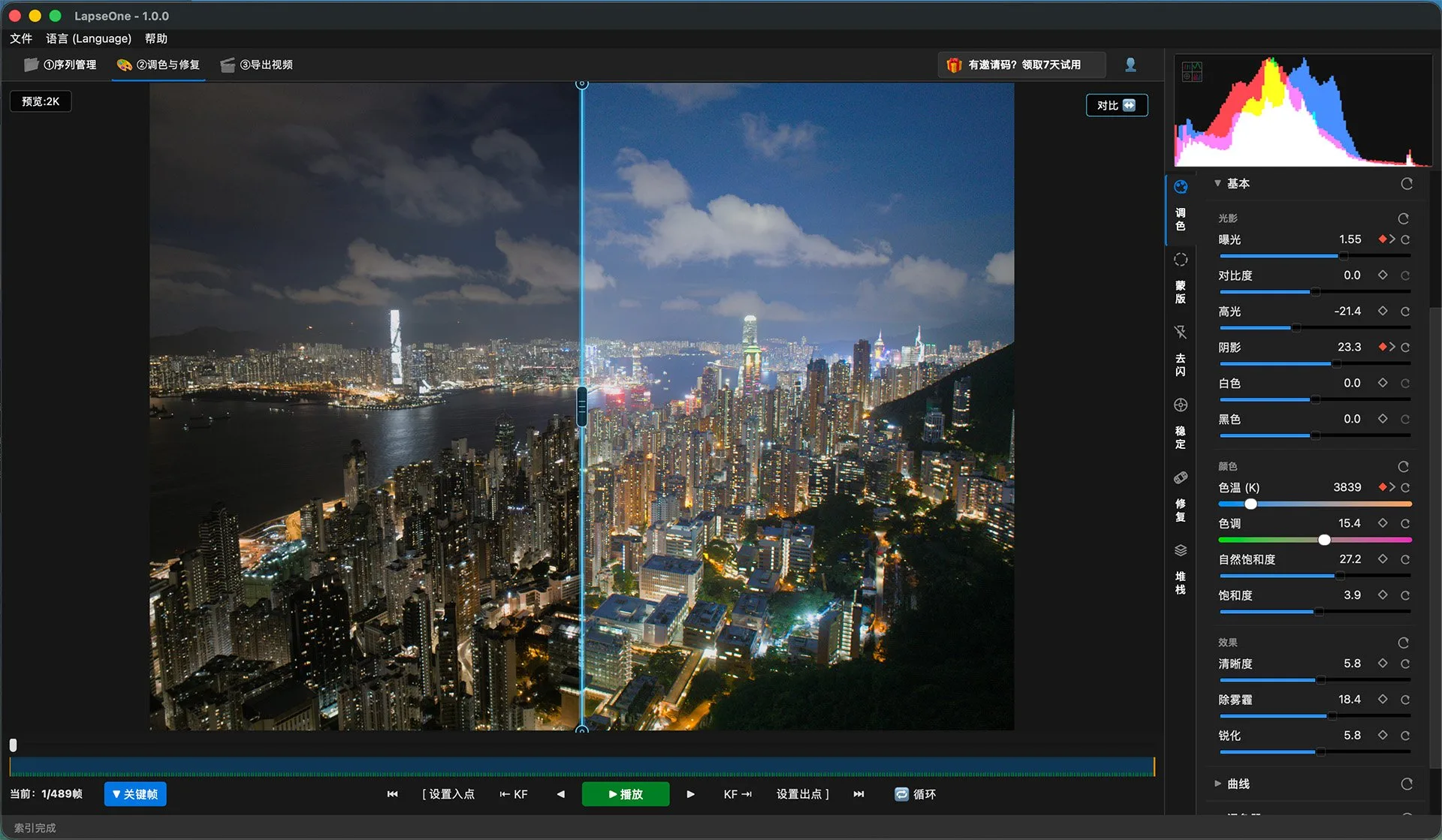Open the 帮助 menu
Viewport: 1442px width, 840px height.
(x=156, y=38)
